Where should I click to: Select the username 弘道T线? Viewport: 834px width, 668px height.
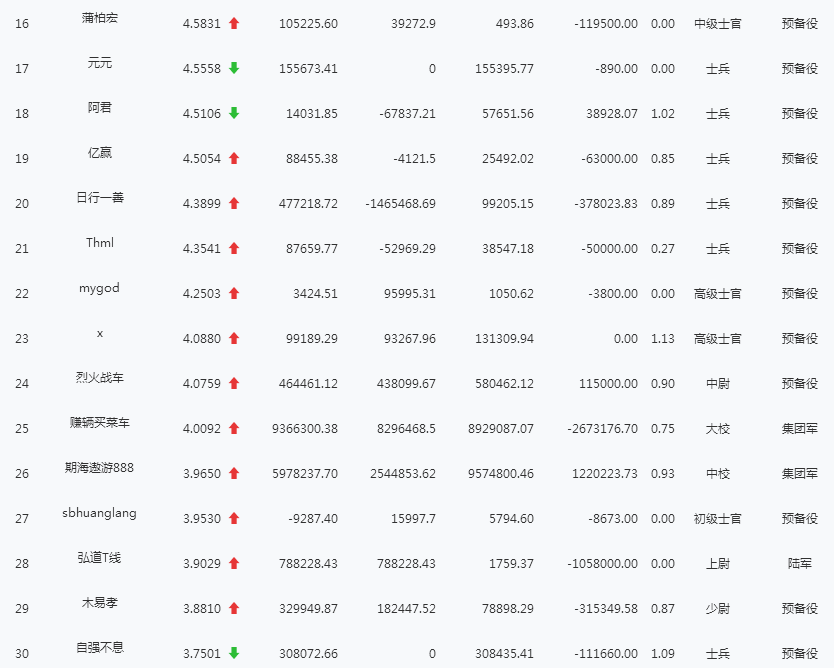point(99,557)
